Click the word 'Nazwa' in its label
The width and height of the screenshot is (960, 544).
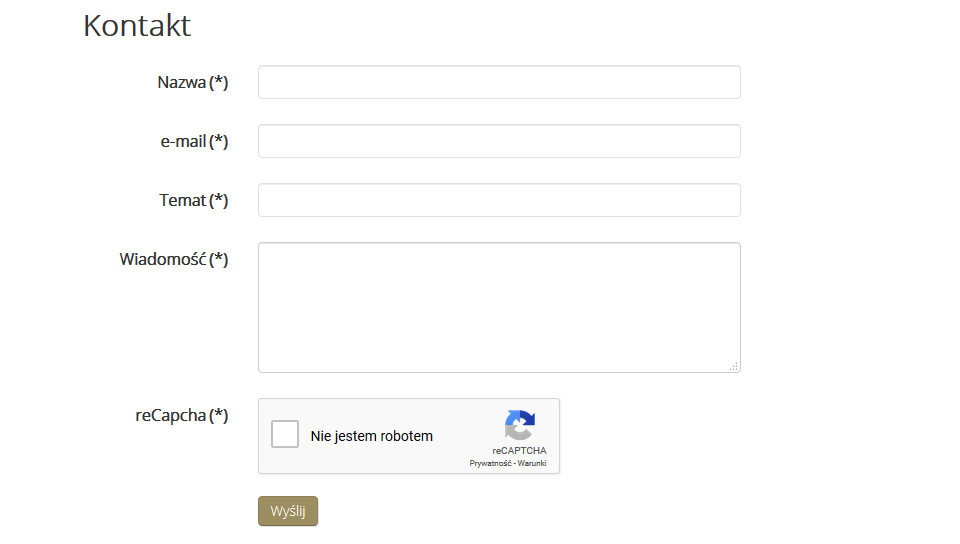tap(182, 83)
